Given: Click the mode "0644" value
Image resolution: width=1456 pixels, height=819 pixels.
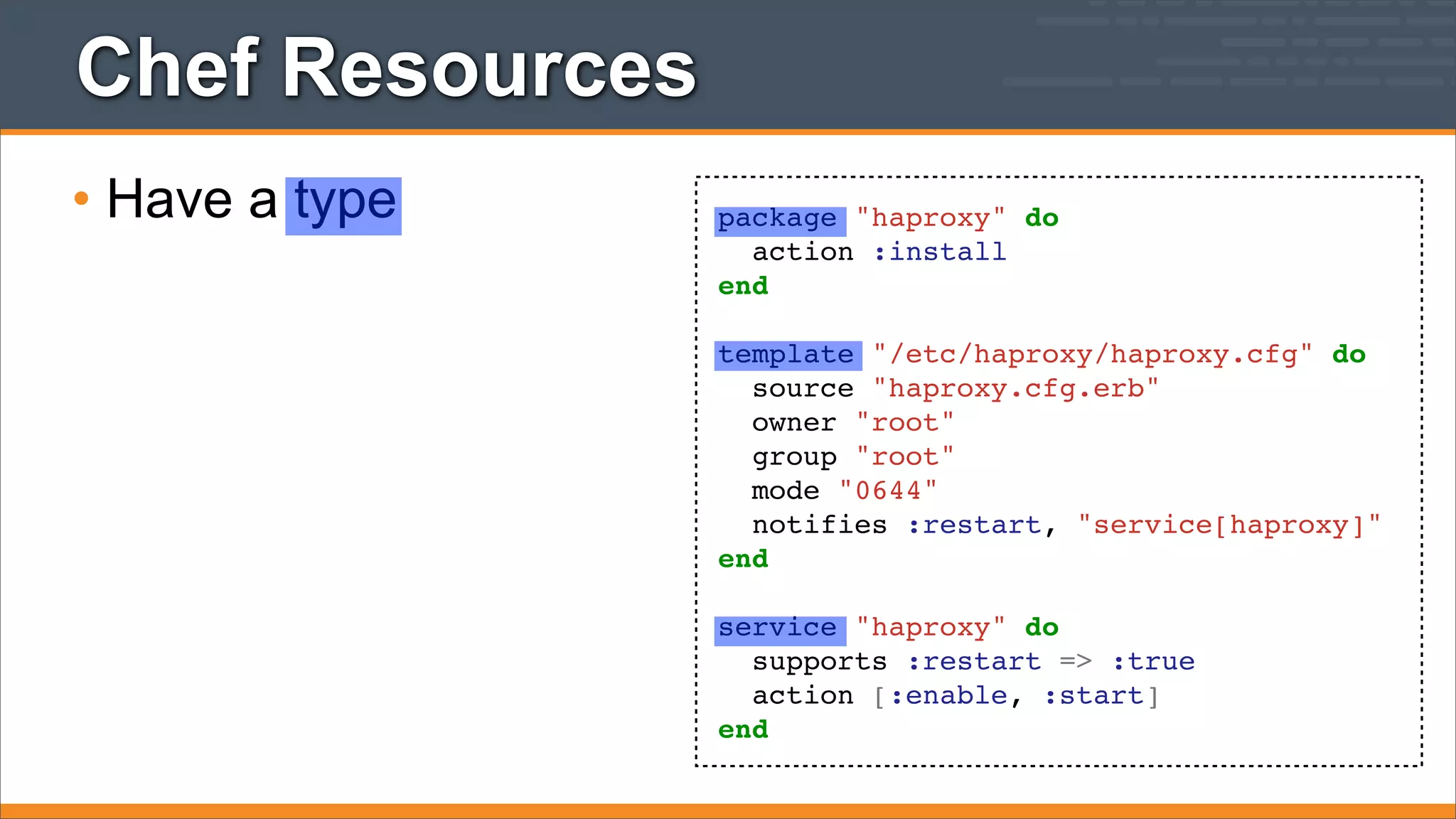Looking at the screenshot, I should 888,491.
